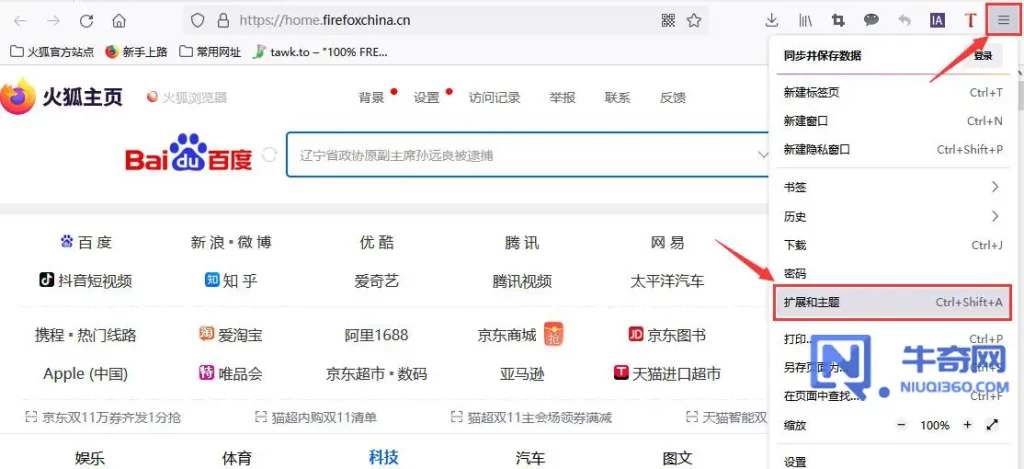Open the 新浪·微博 site link
The height and width of the screenshot is (469, 1024).
click(x=231, y=242)
